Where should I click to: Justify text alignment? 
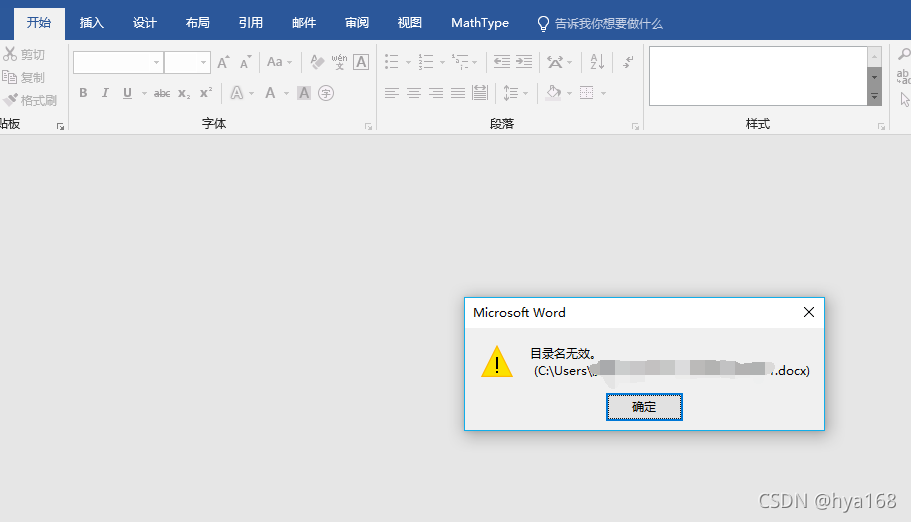458,93
